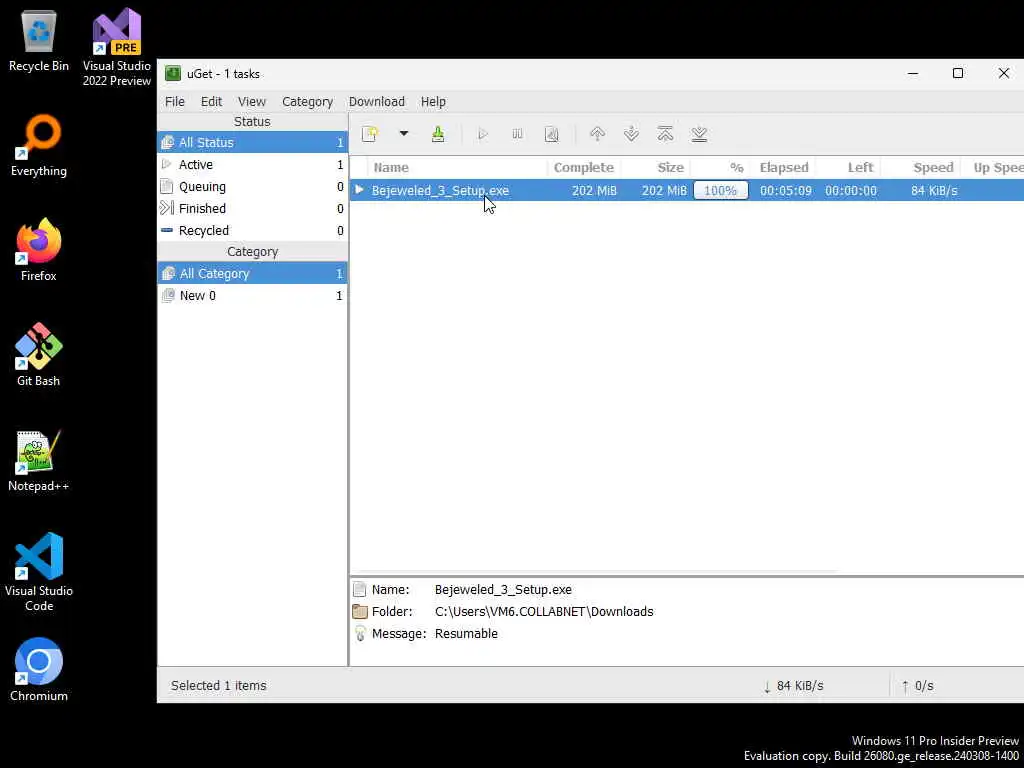Select the Finished status filter
The height and width of the screenshot is (768, 1024).
252,208
